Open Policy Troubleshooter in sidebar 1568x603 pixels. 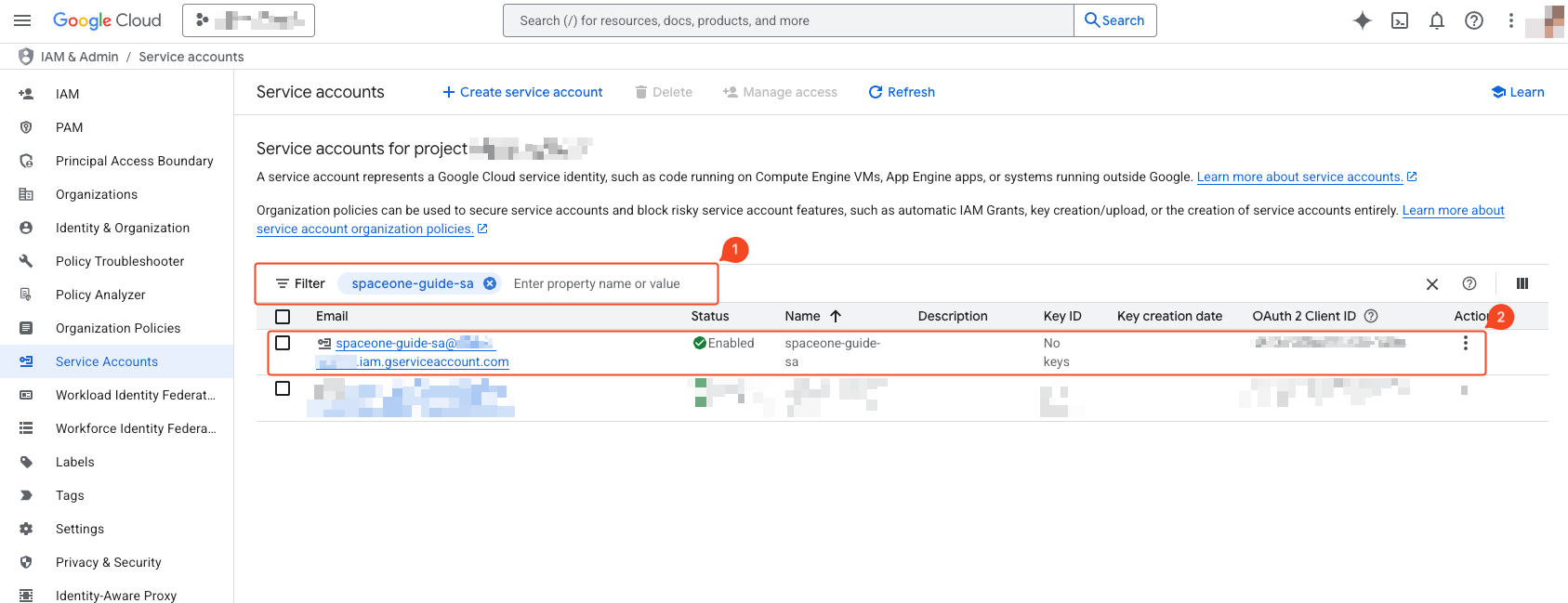(x=120, y=261)
